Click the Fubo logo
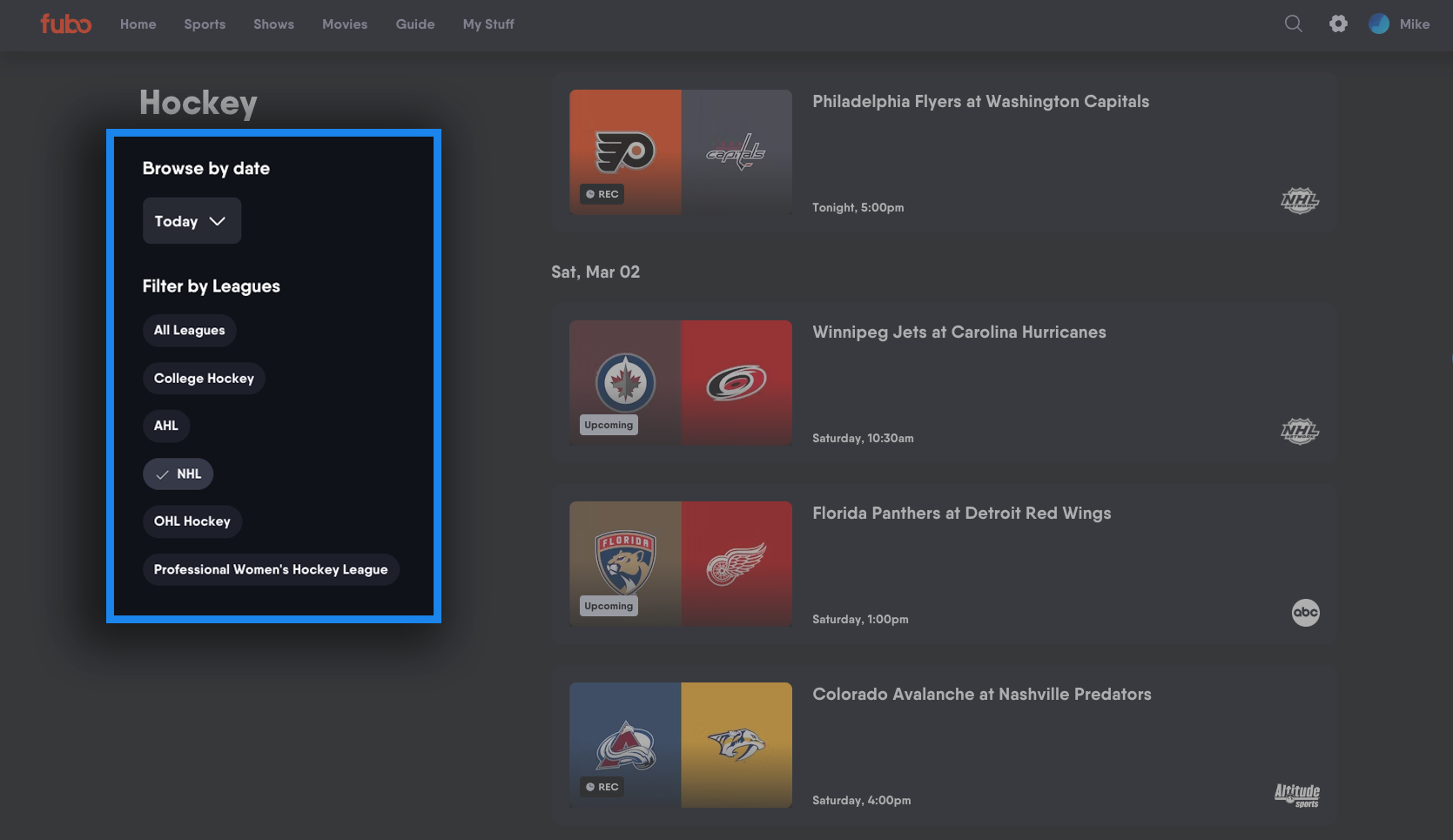The image size is (1453, 840). point(65,24)
